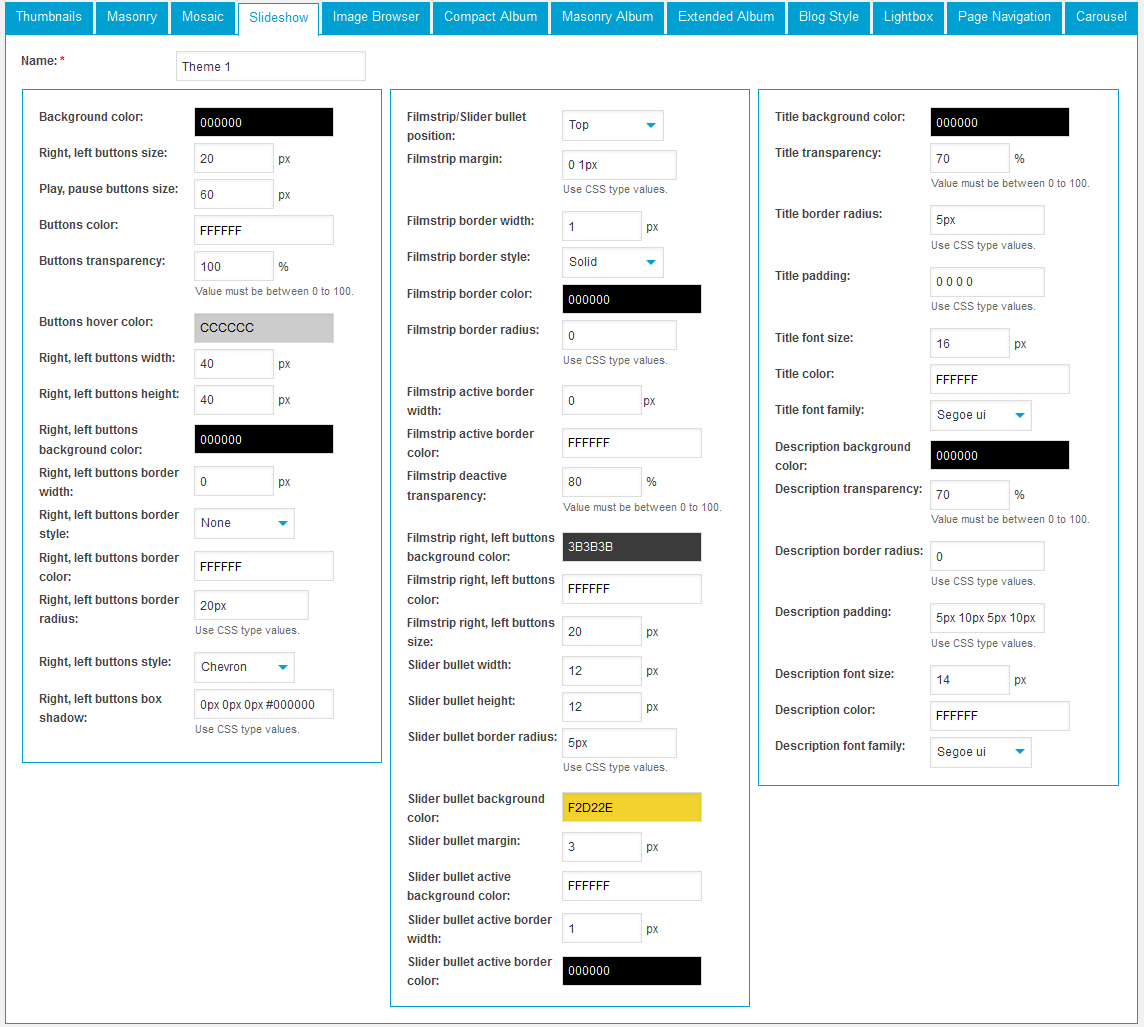Screen dimensions: 1144x1027
Task: Click Filmstrip right, left buttons background color
Action: coord(631,547)
